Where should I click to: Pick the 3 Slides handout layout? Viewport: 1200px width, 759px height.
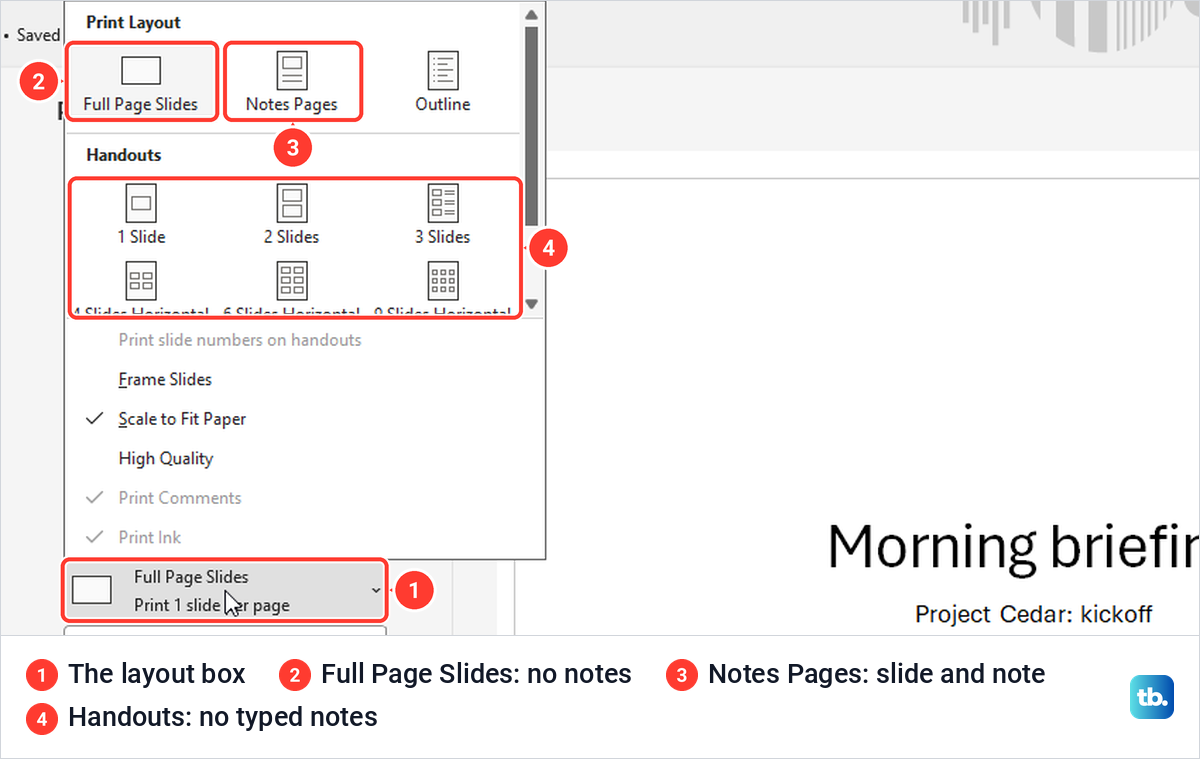pyautogui.click(x=442, y=214)
